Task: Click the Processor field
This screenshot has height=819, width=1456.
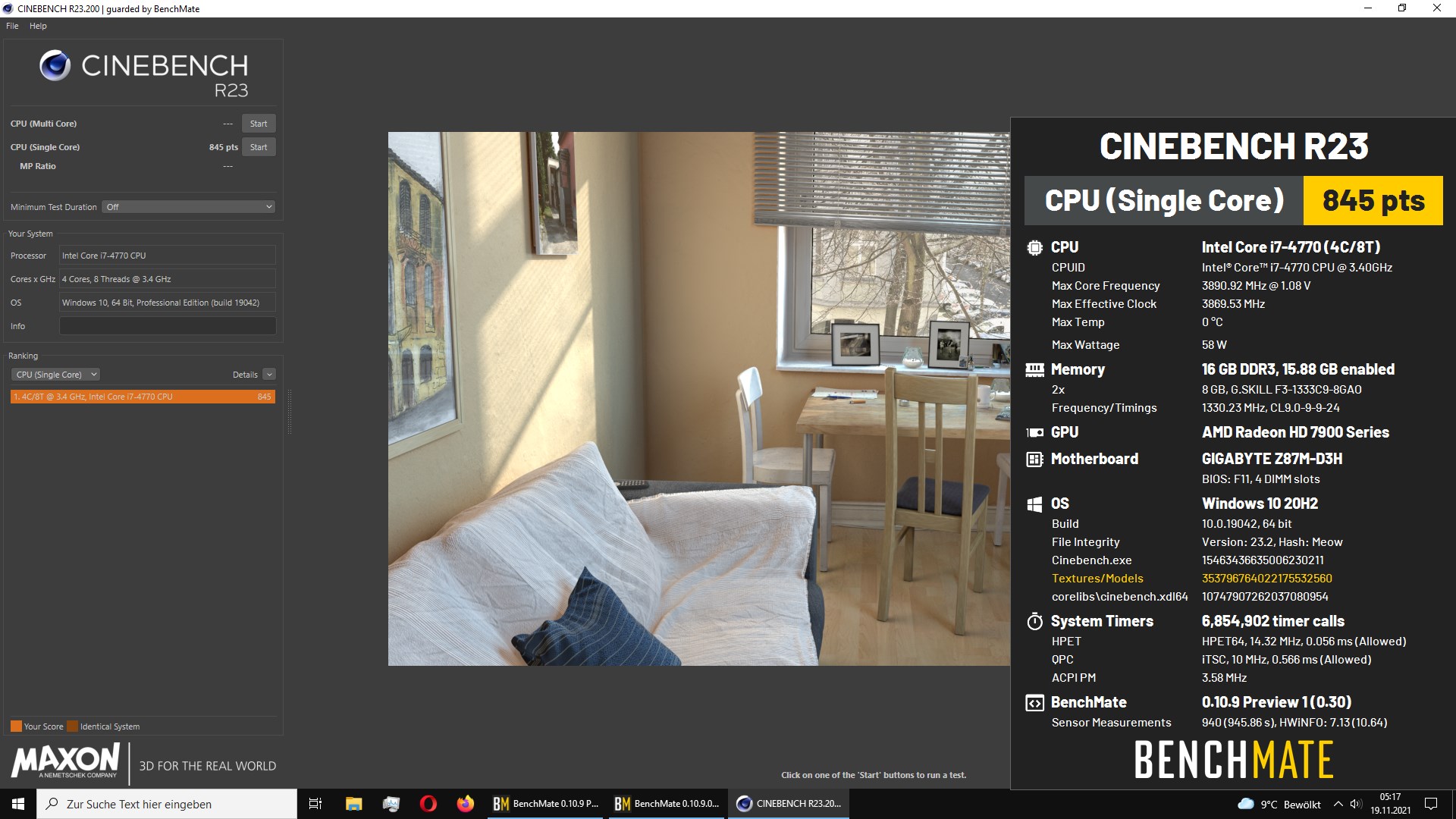Action: click(x=168, y=256)
